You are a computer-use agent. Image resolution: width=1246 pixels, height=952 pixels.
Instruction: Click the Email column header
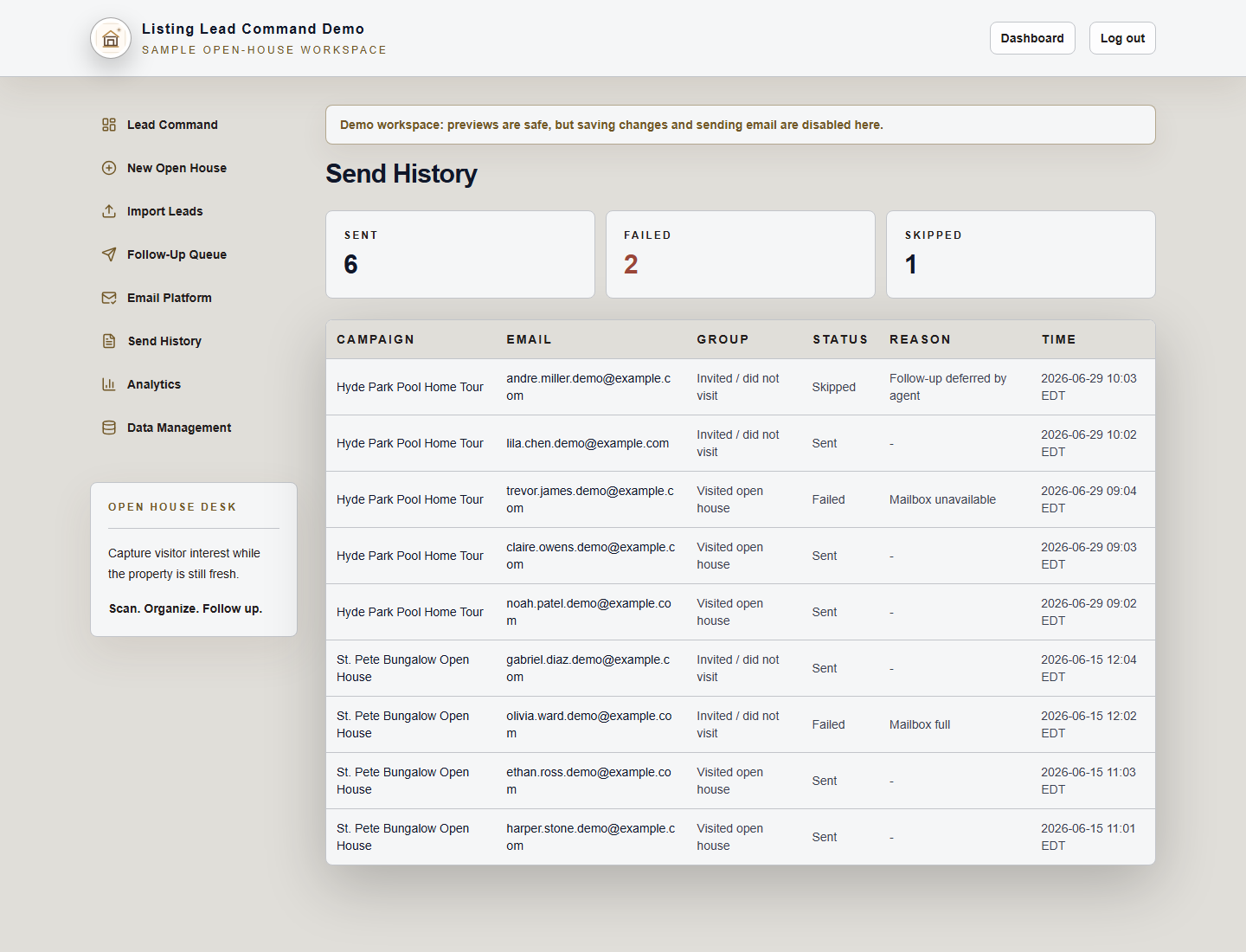529,339
